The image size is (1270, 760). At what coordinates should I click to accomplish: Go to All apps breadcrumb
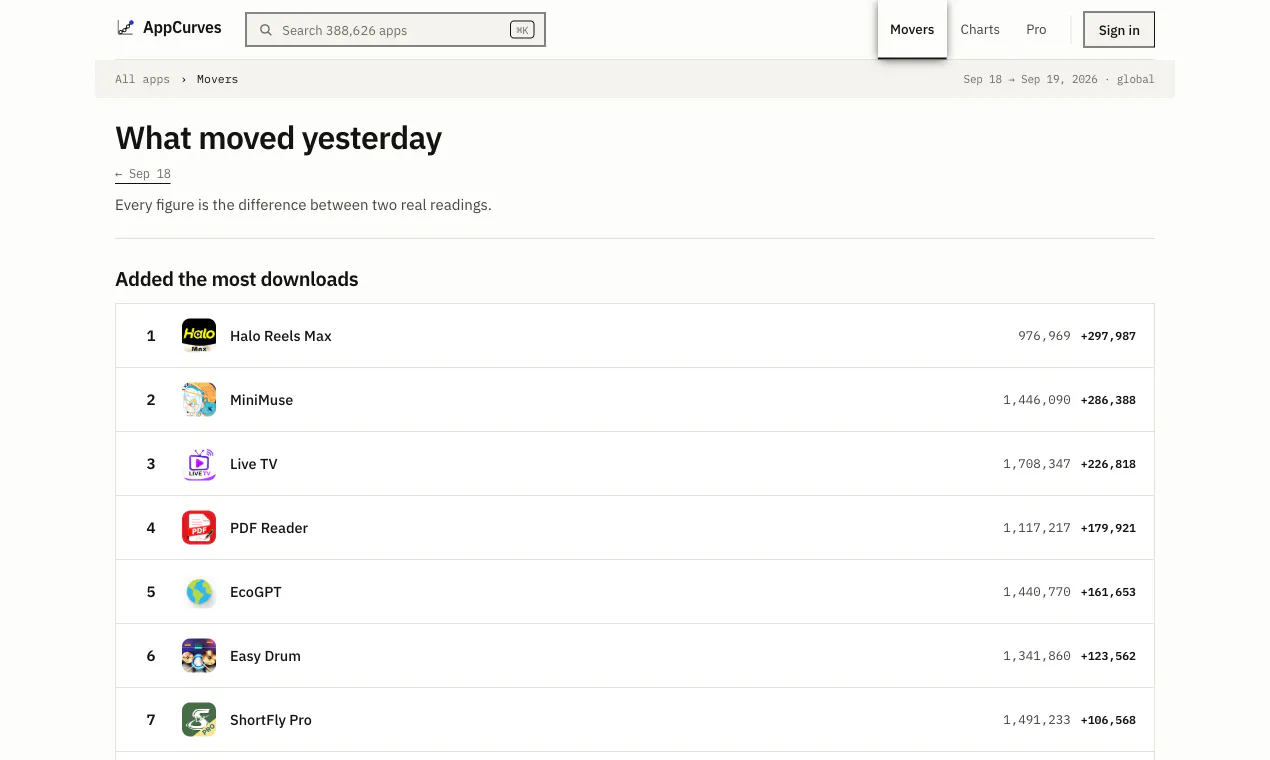[142, 79]
